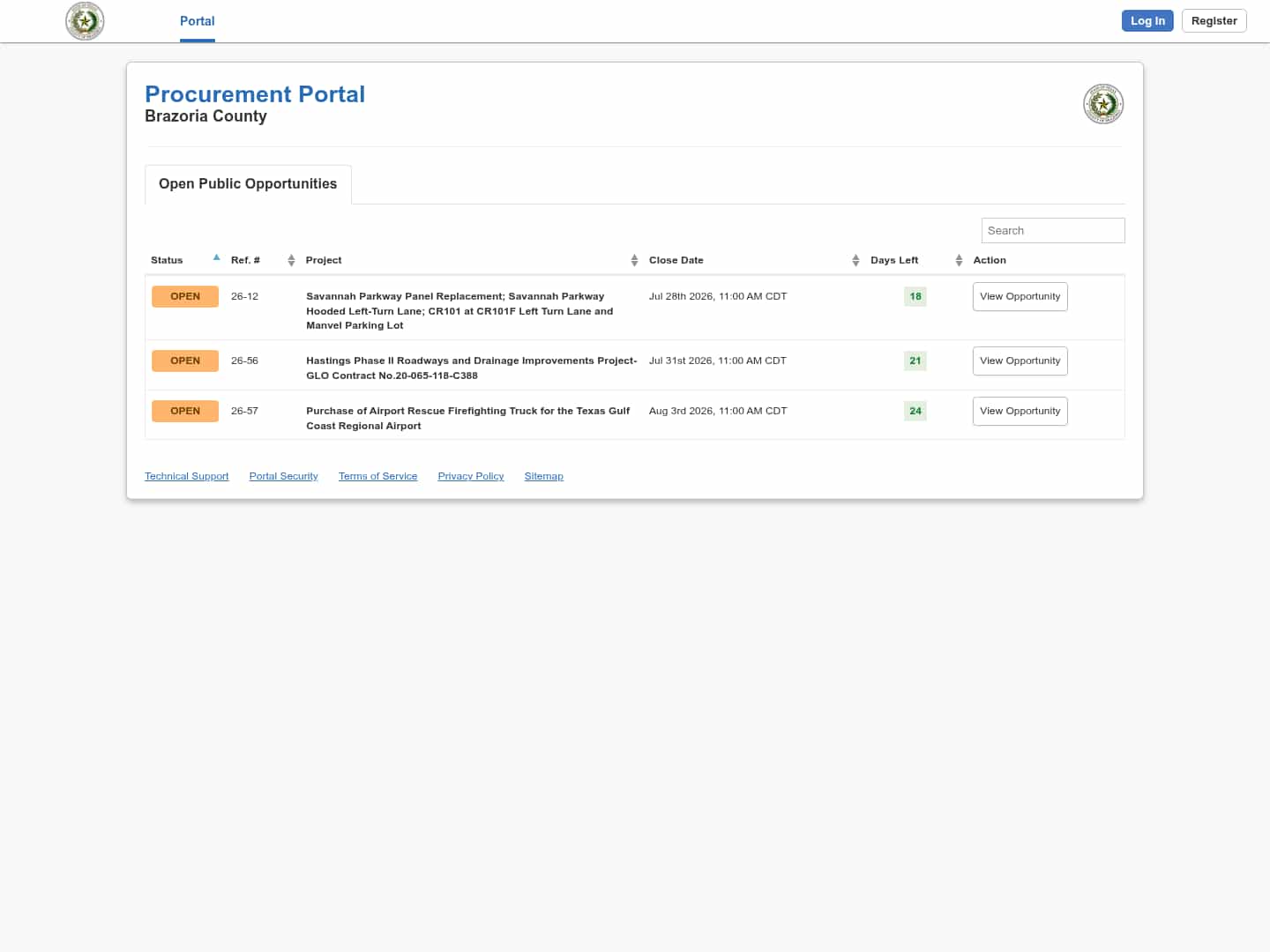
Task: Click the OPEN status badge for 26-56
Action: [185, 361]
